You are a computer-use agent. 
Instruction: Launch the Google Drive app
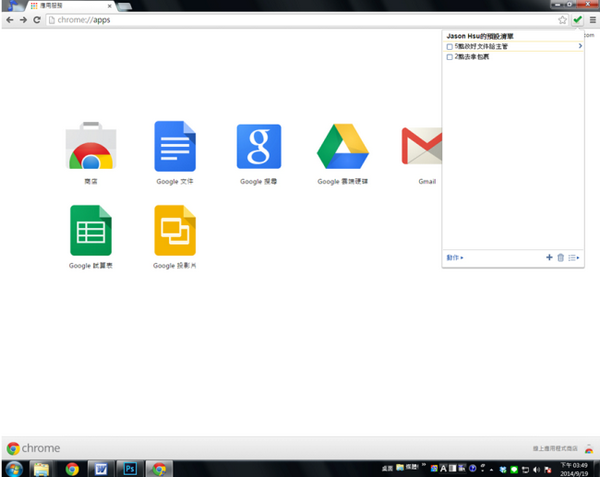[x=343, y=146]
